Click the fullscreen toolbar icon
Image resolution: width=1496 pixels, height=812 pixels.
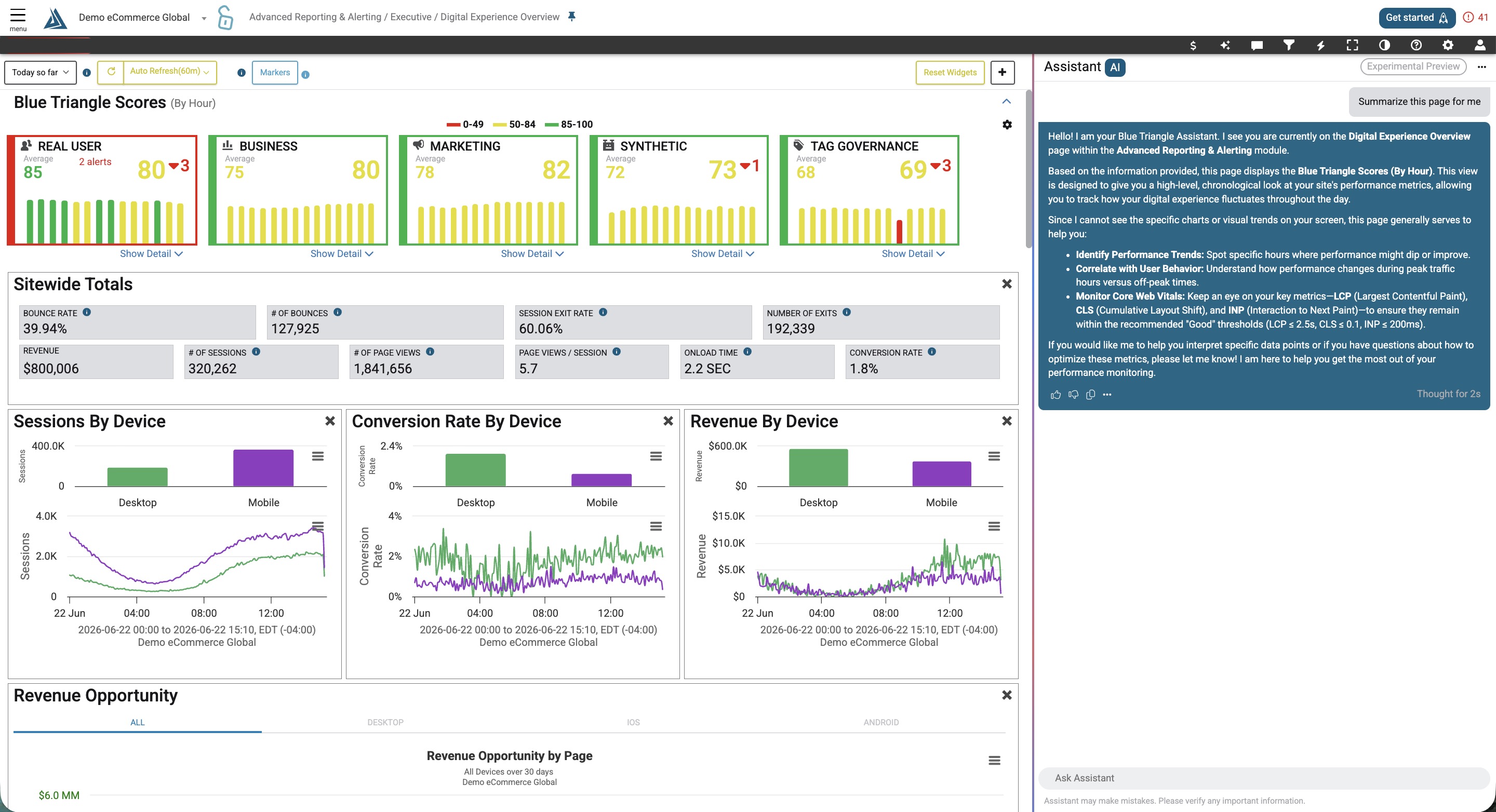[x=1353, y=45]
